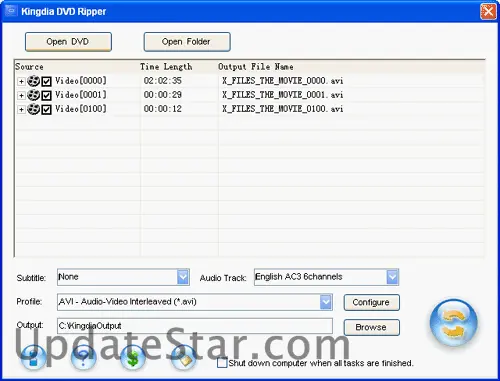Viewport: 500px width, 381px height.
Task: Close the Kingdia DVD Ripper window
Action: coord(488,11)
